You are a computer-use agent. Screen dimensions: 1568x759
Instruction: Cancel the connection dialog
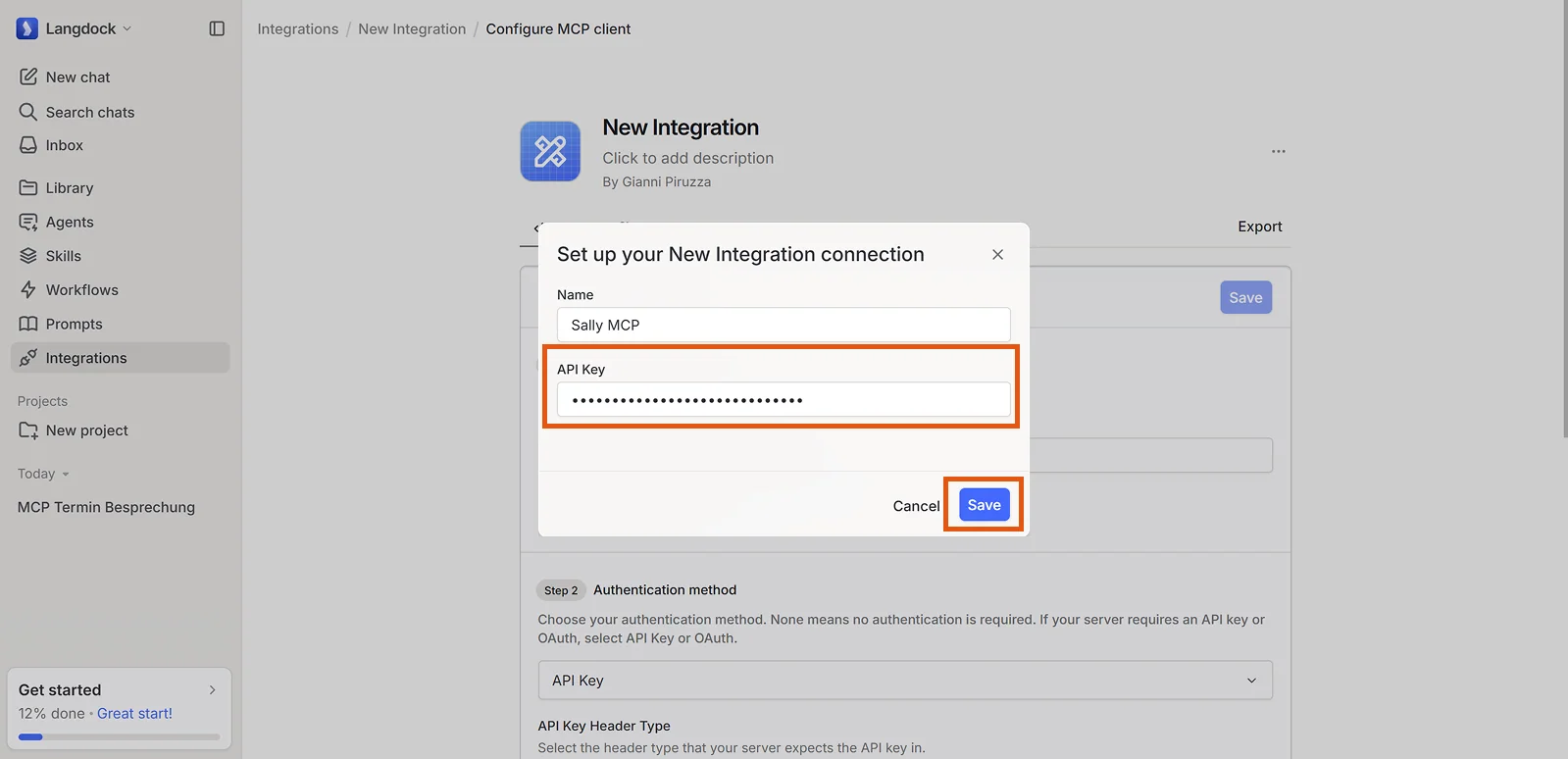(x=916, y=506)
